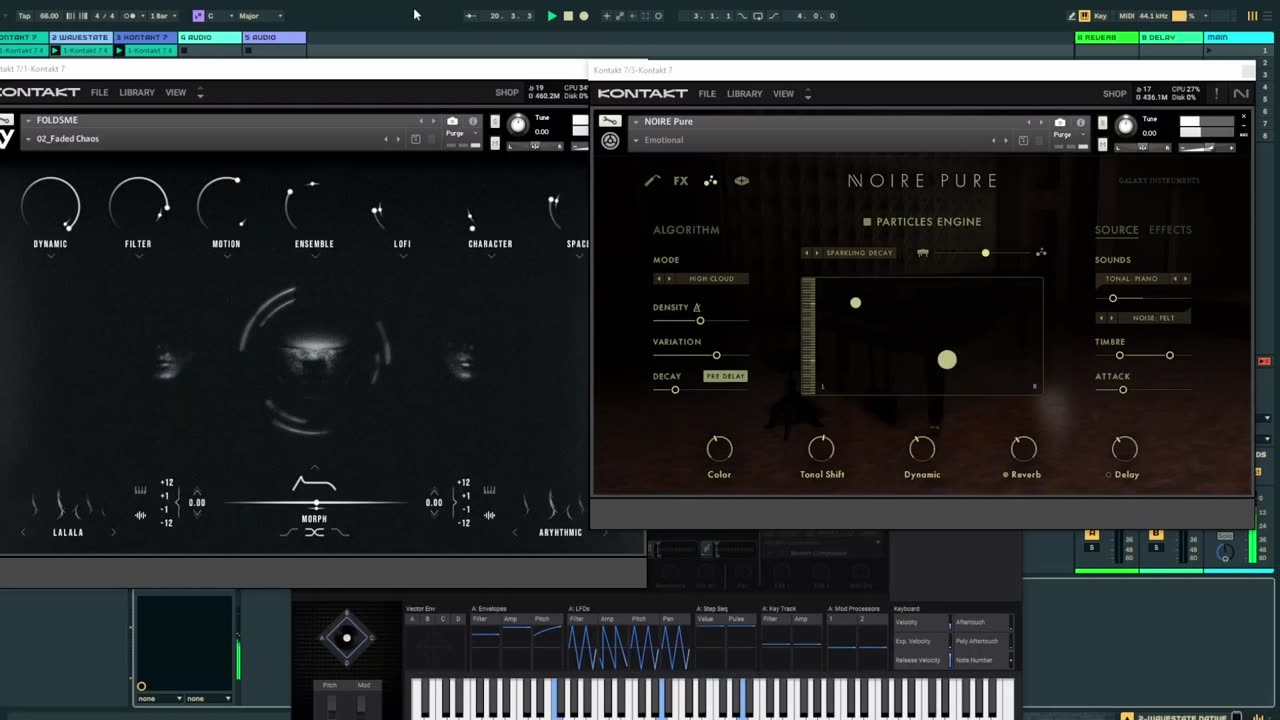Open FILE menu in left Kontakt window
This screenshot has width=1280, height=720.
click(x=99, y=92)
